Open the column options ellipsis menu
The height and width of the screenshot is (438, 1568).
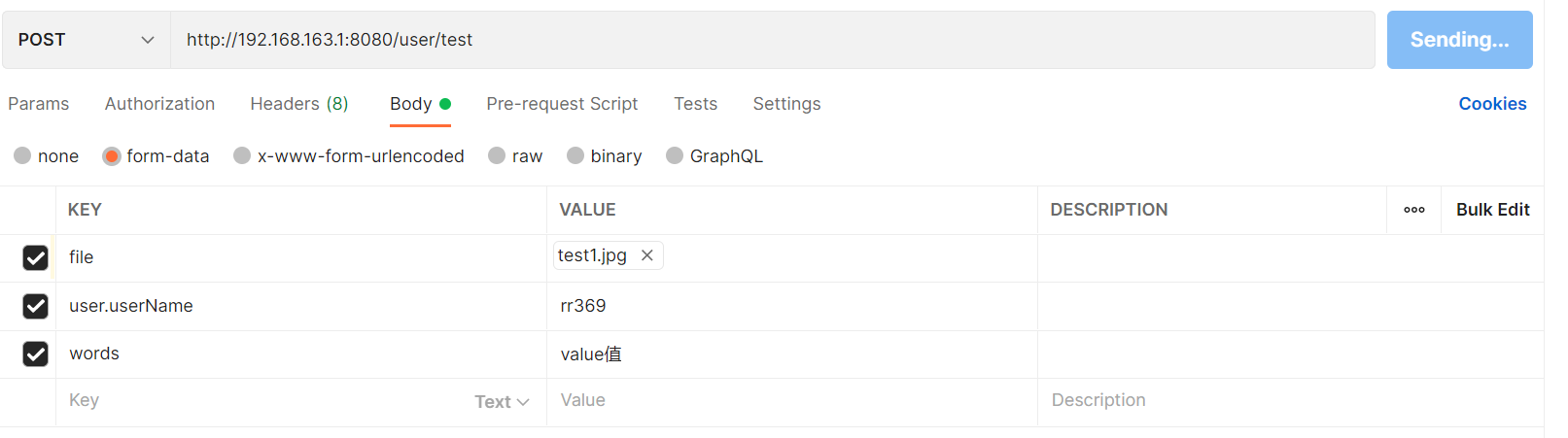tap(1414, 210)
